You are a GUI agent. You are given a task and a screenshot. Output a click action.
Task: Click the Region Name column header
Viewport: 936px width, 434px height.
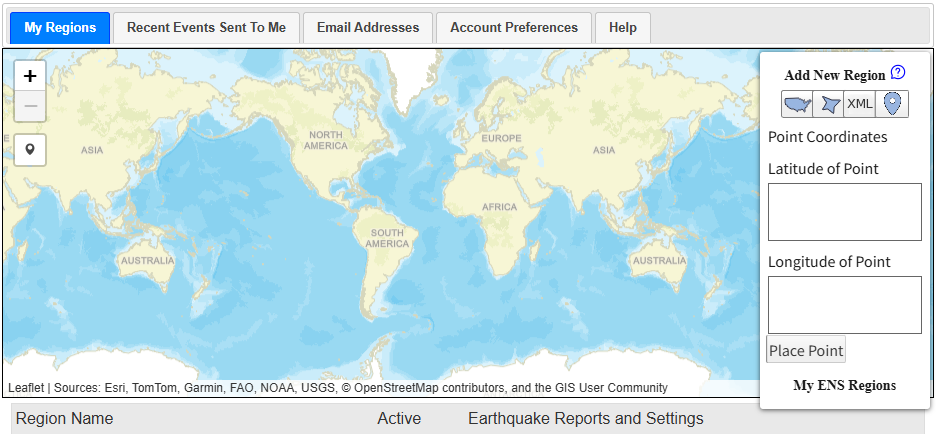pos(64,418)
